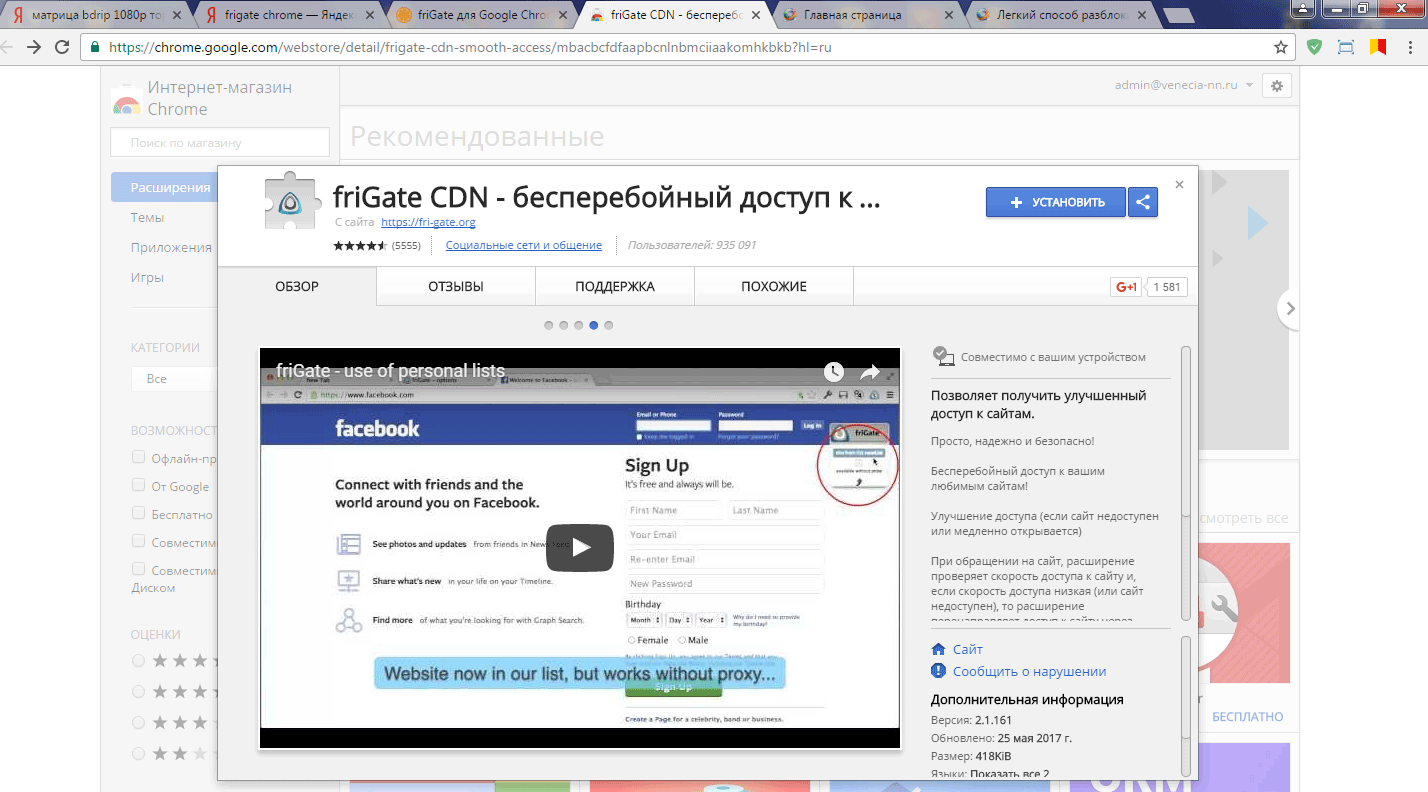Select the third star rating radio
Screen dimensions: 1428x792
pyautogui.click(x=139, y=722)
